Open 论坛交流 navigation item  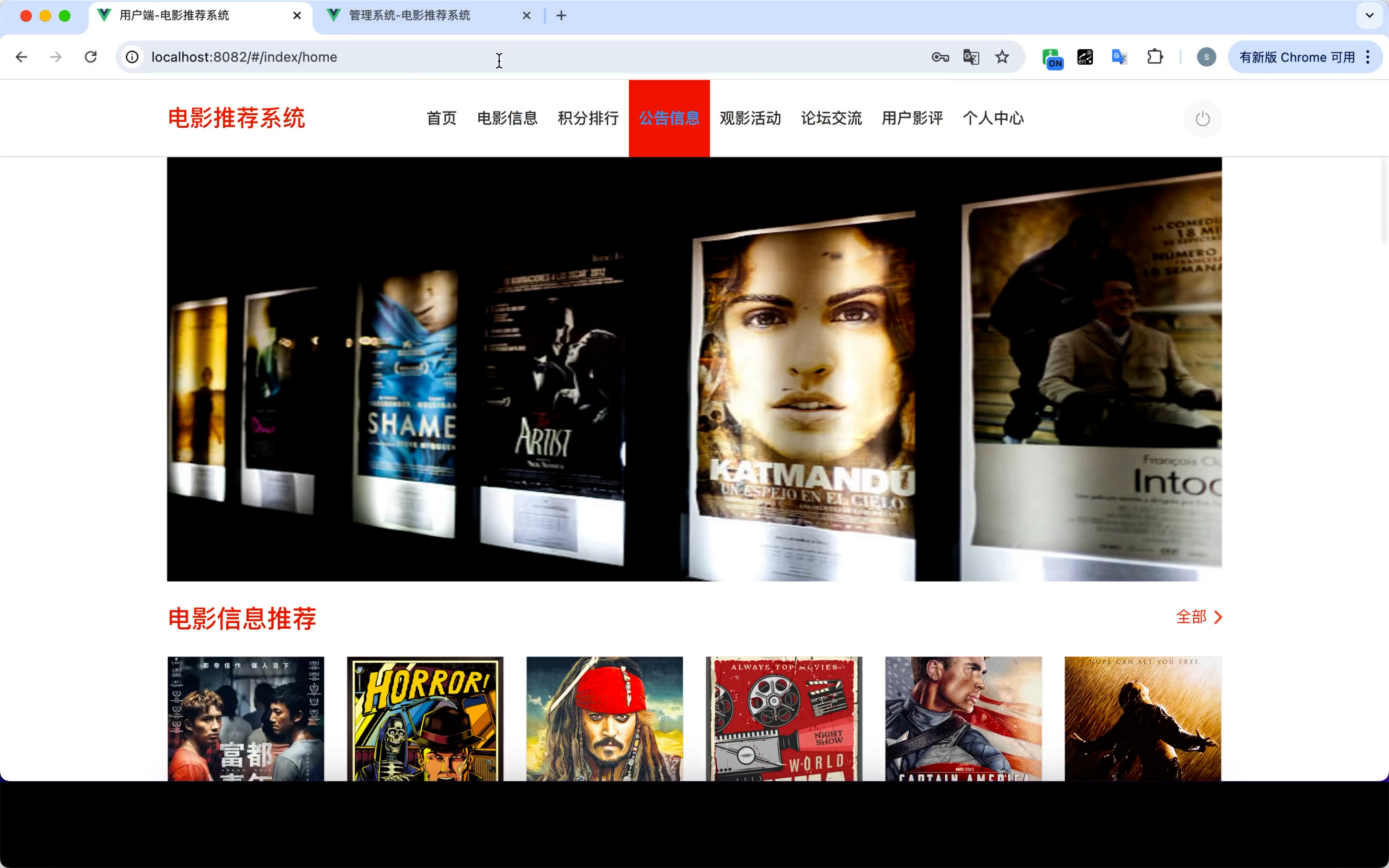[x=831, y=118]
